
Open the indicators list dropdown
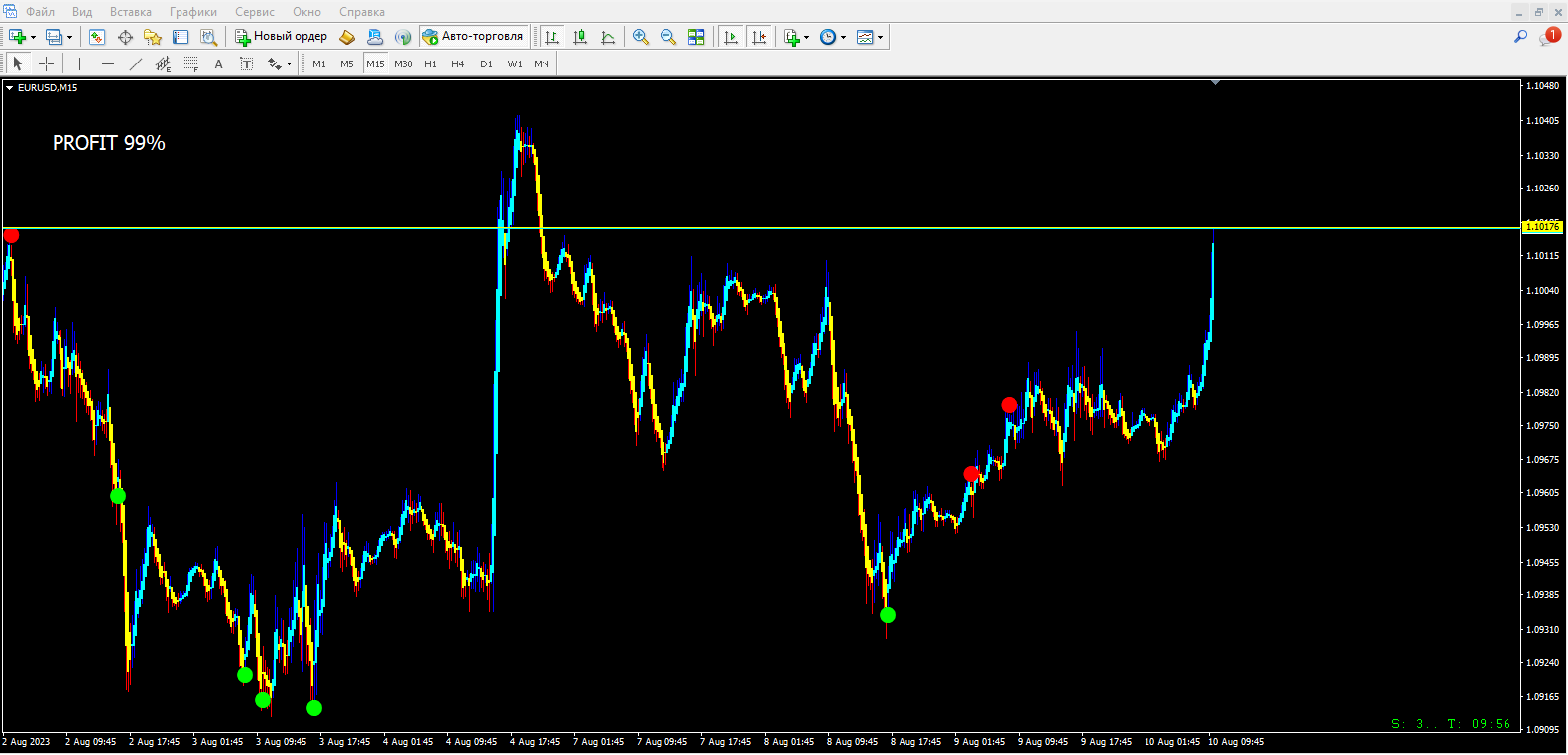click(x=796, y=37)
